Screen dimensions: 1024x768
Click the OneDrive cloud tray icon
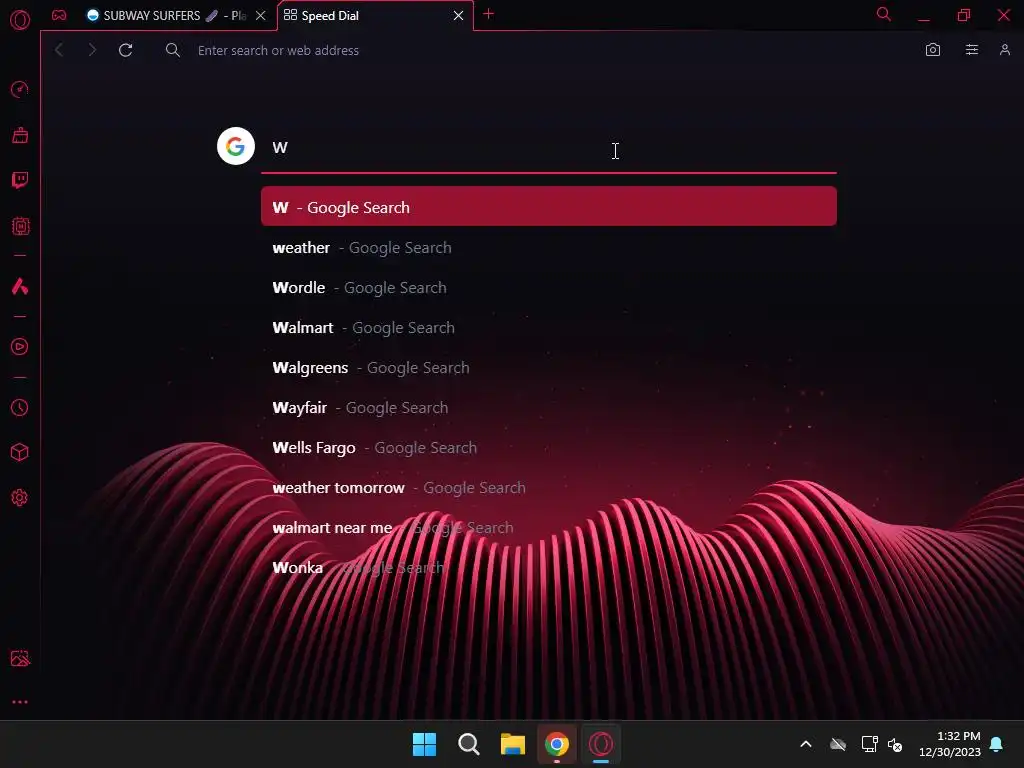[x=838, y=744]
